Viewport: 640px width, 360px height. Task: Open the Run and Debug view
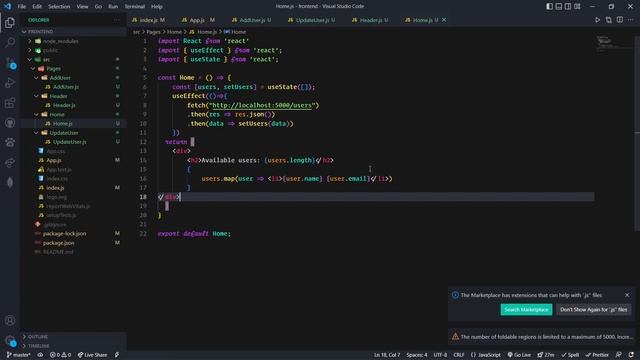pos(10,82)
